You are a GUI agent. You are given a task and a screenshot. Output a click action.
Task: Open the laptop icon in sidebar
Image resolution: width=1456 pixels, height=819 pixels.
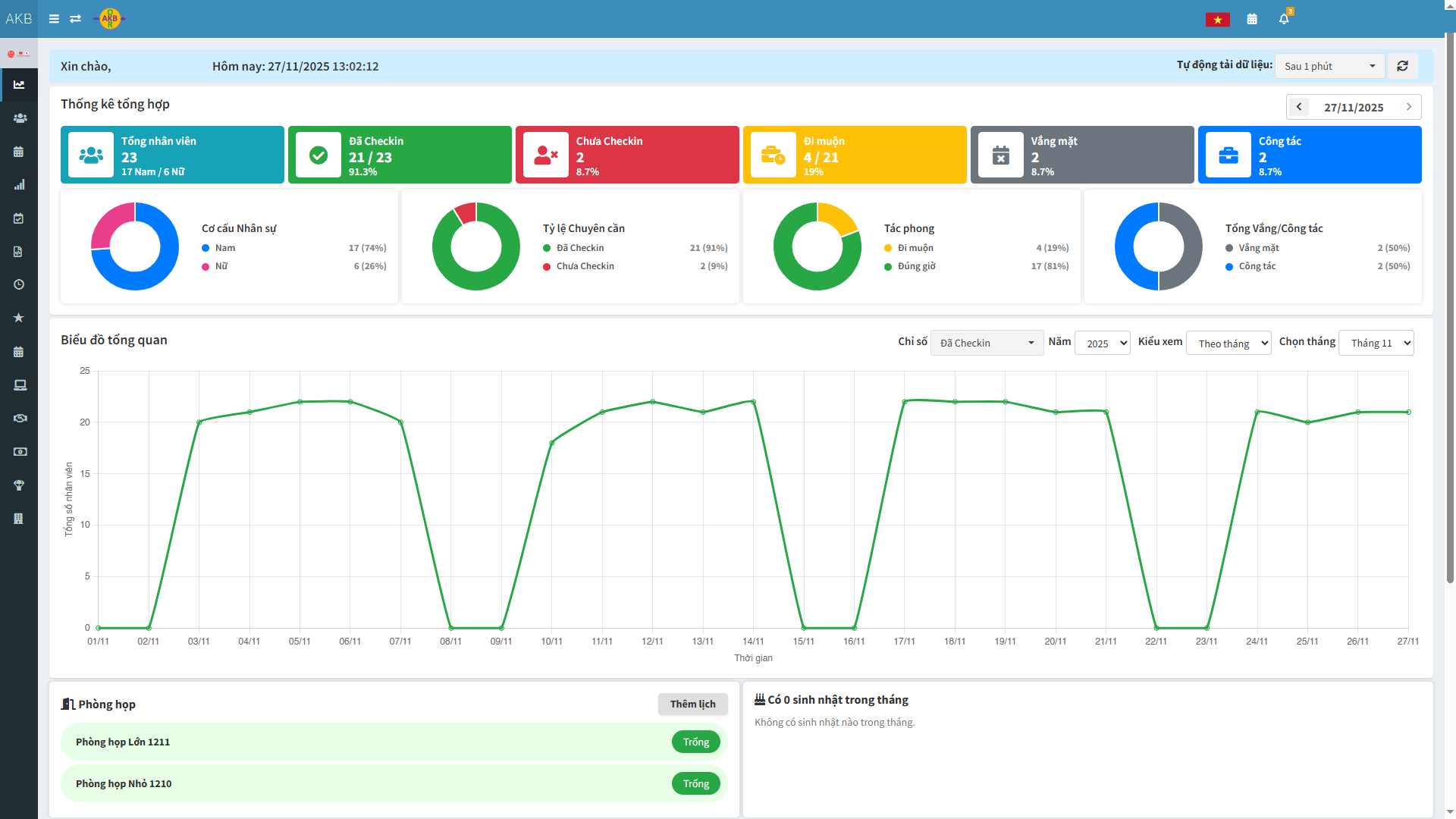click(20, 385)
